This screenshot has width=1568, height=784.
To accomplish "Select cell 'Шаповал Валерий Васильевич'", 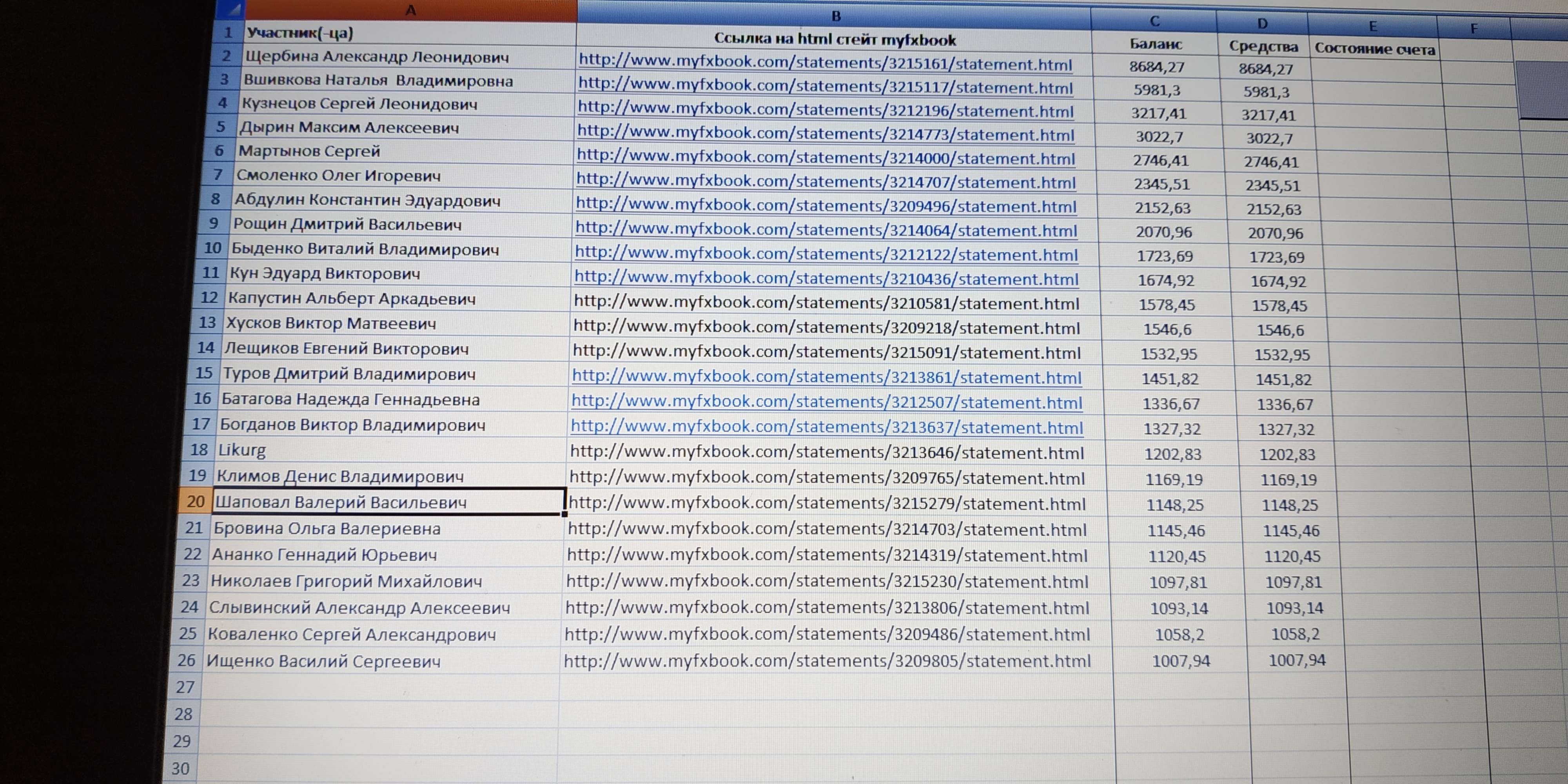I will [x=390, y=502].
